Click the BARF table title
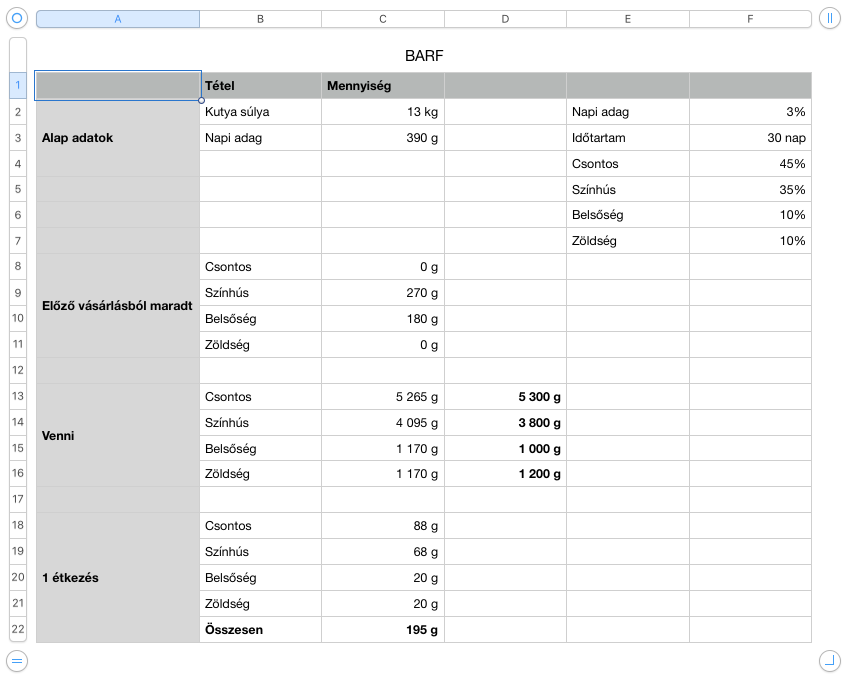 [424, 56]
